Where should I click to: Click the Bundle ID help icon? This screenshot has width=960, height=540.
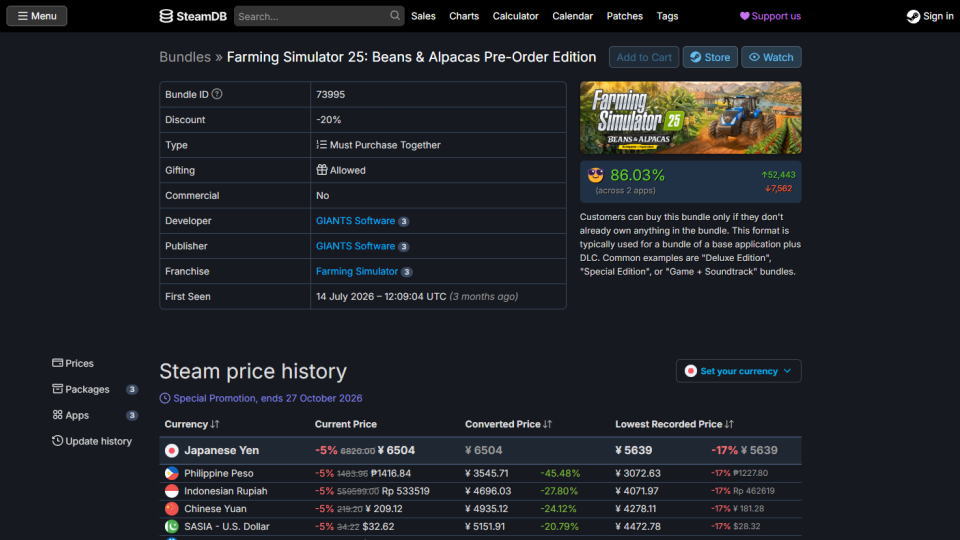pyautogui.click(x=217, y=94)
